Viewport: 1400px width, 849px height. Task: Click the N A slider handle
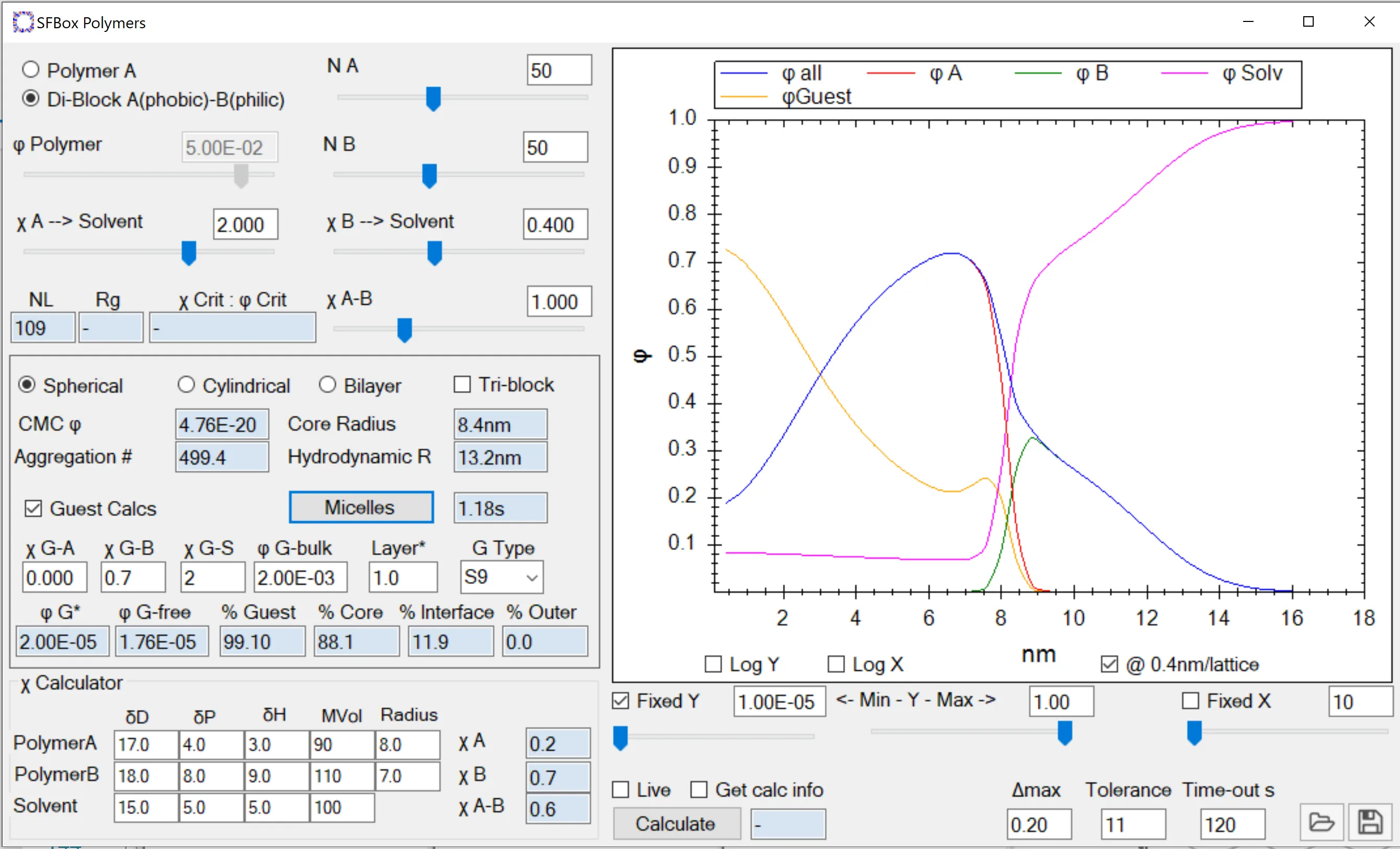[434, 98]
